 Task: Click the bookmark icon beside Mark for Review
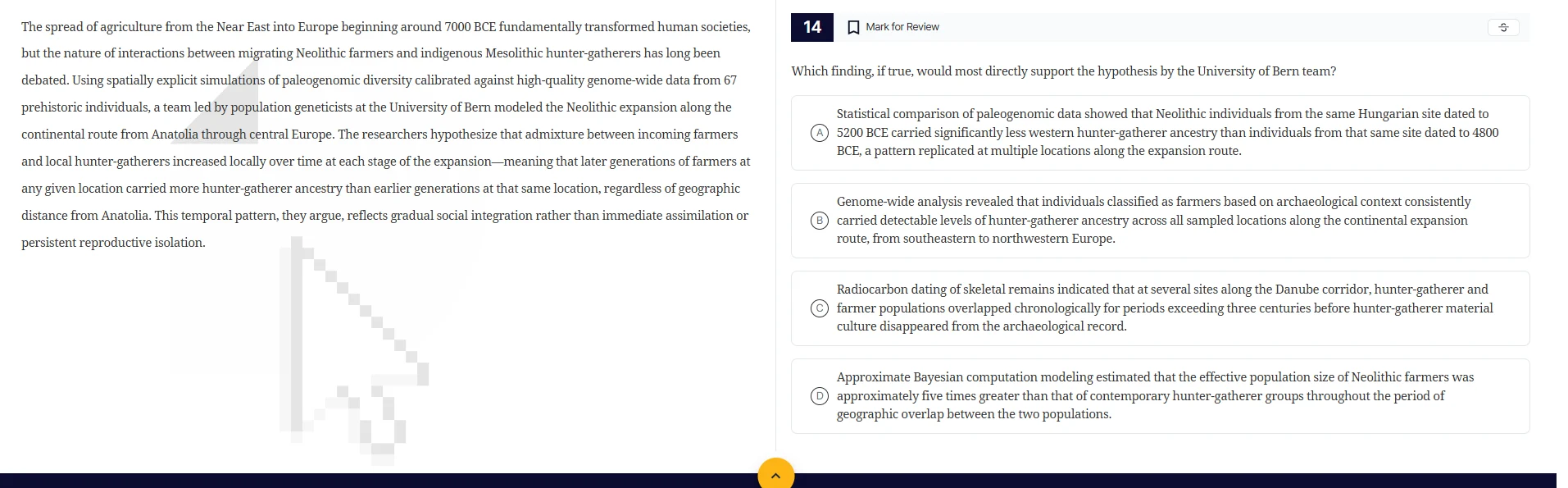[x=853, y=27]
